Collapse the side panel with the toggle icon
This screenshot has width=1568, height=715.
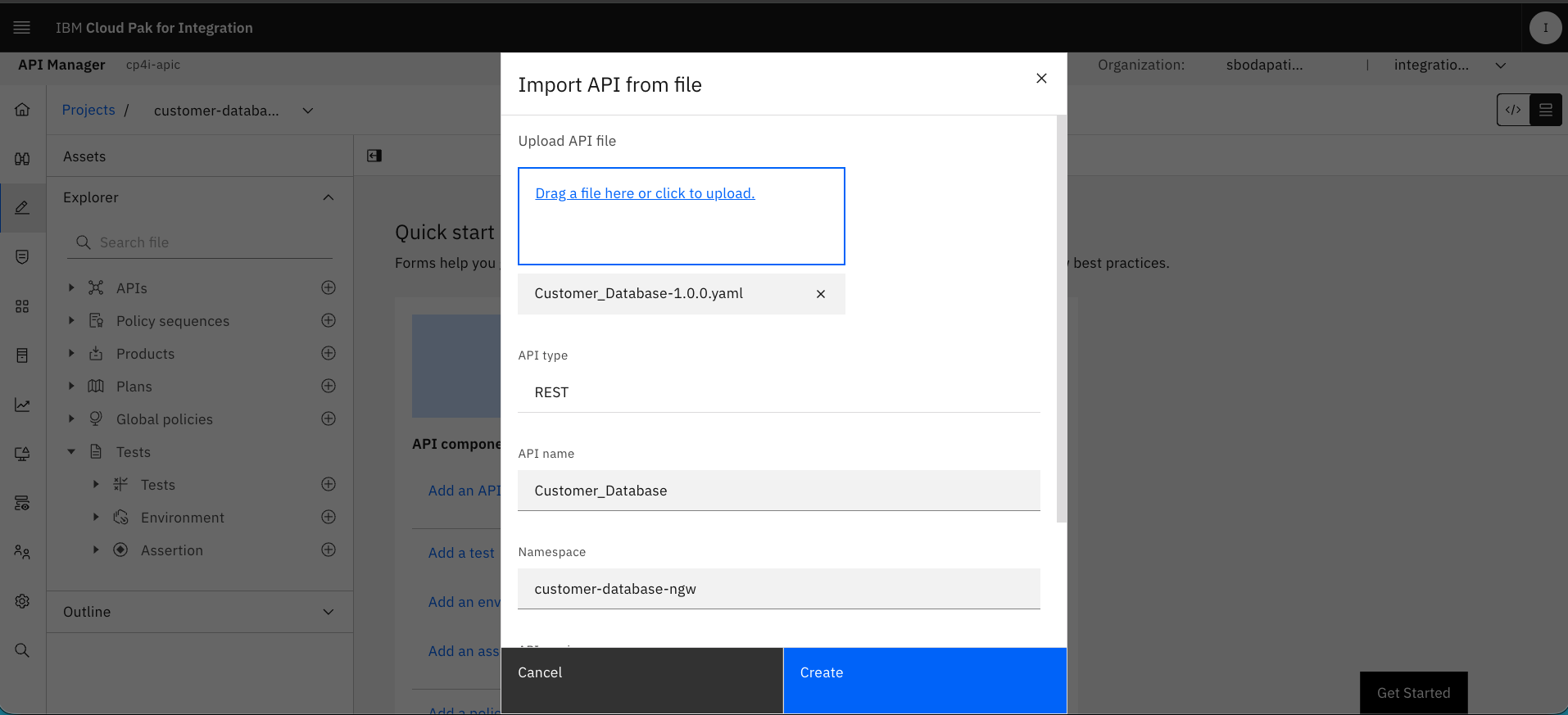pyautogui.click(x=374, y=156)
